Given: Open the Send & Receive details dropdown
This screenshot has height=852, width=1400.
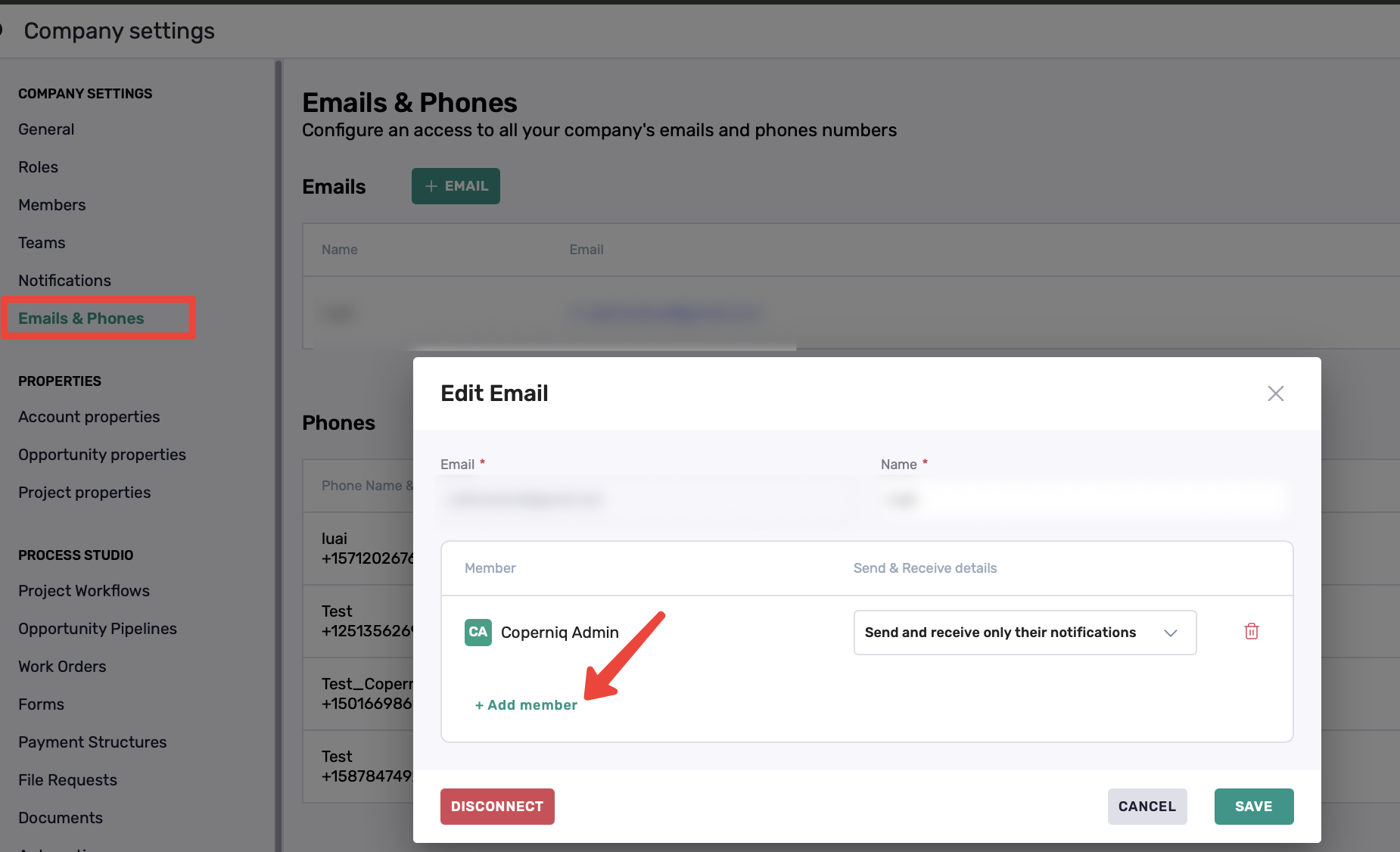Looking at the screenshot, I should [1025, 633].
